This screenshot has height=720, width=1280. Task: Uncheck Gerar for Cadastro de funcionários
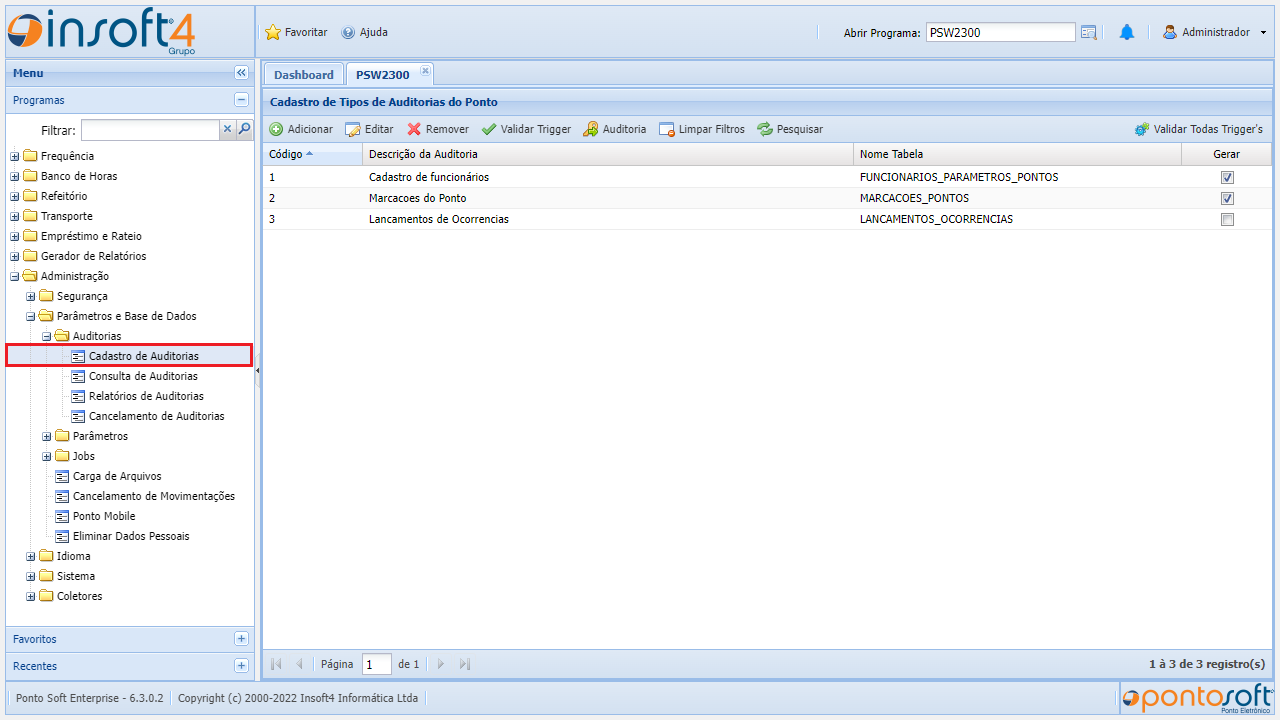pyautogui.click(x=1227, y=177)
